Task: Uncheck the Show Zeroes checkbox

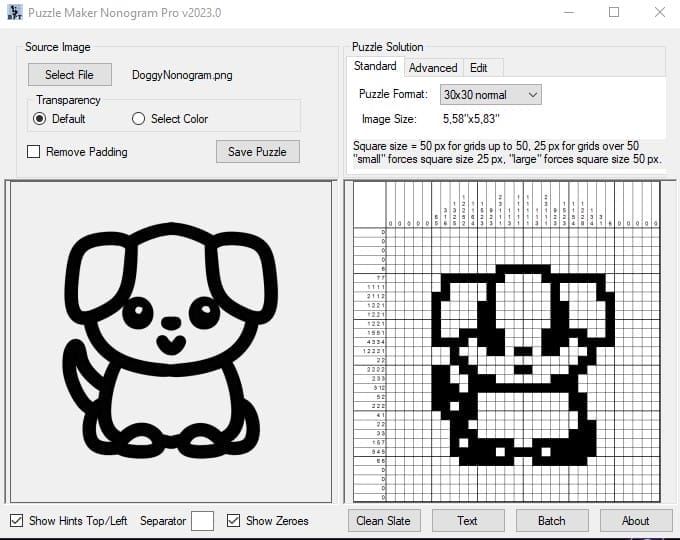Action: tap(234, 521)
